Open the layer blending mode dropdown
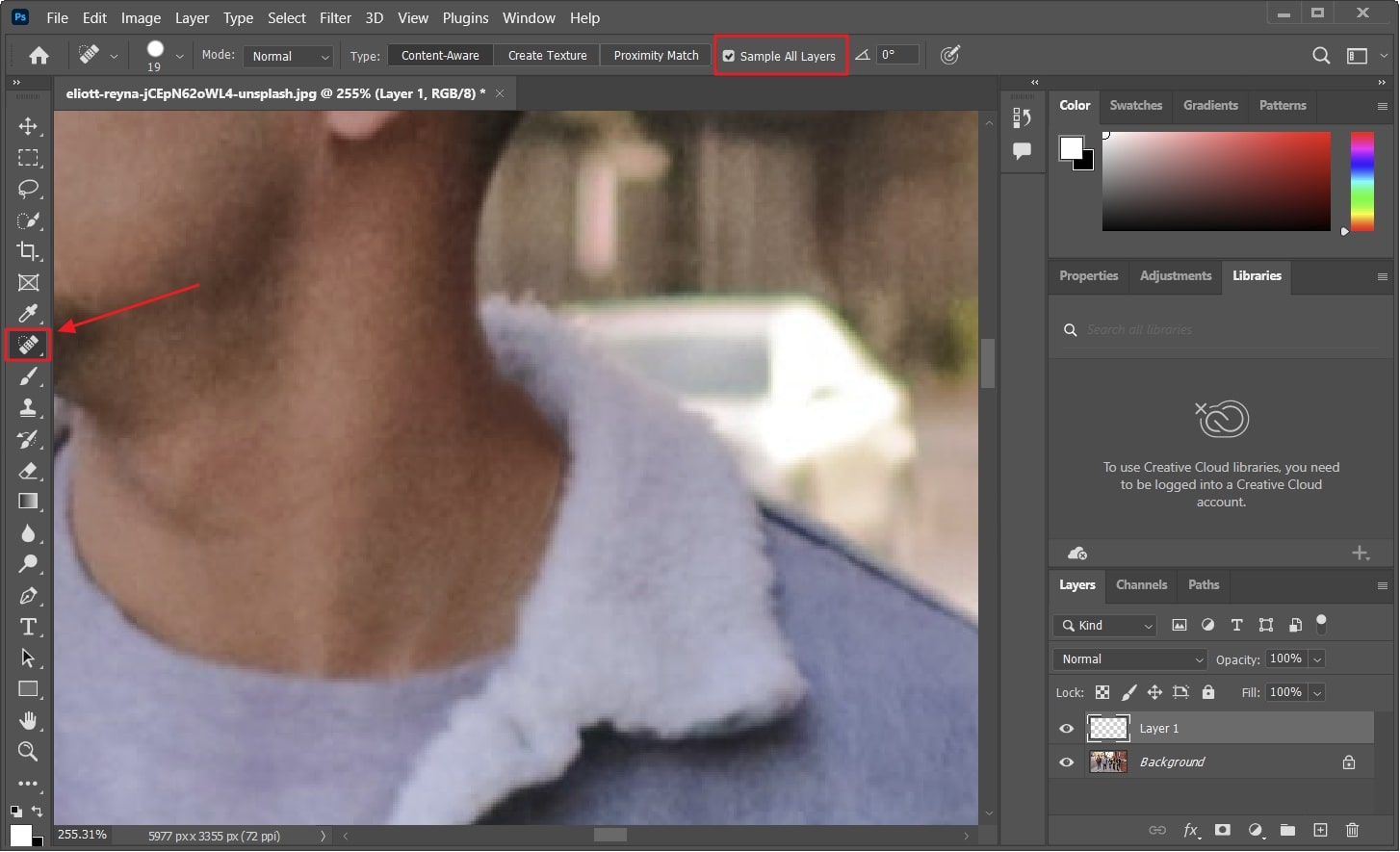Image resolution: width=1400 pixels, height=852 pixels. (1128, 658)
